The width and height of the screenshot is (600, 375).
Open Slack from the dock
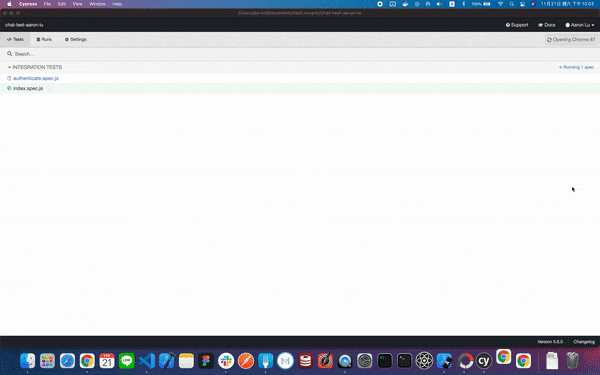(226, 361)
